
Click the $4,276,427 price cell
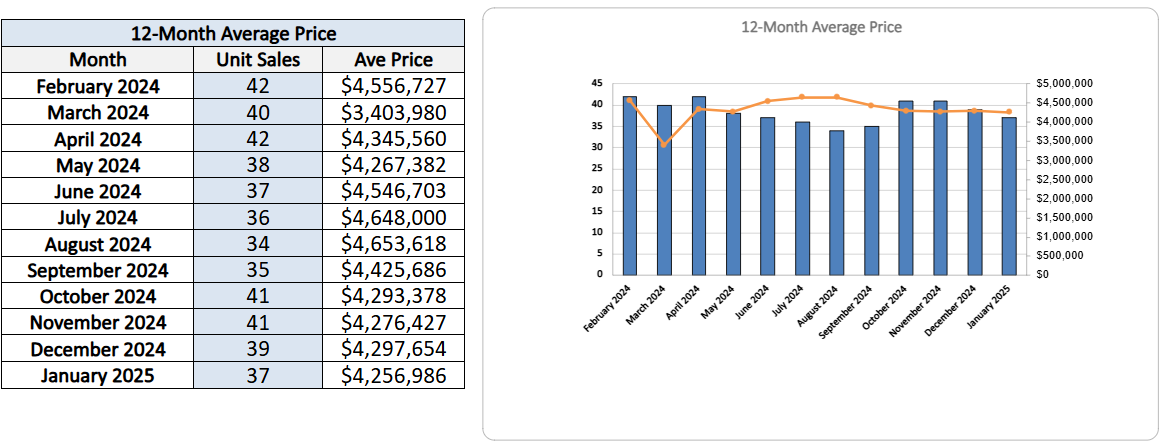(x=394, y=323)
